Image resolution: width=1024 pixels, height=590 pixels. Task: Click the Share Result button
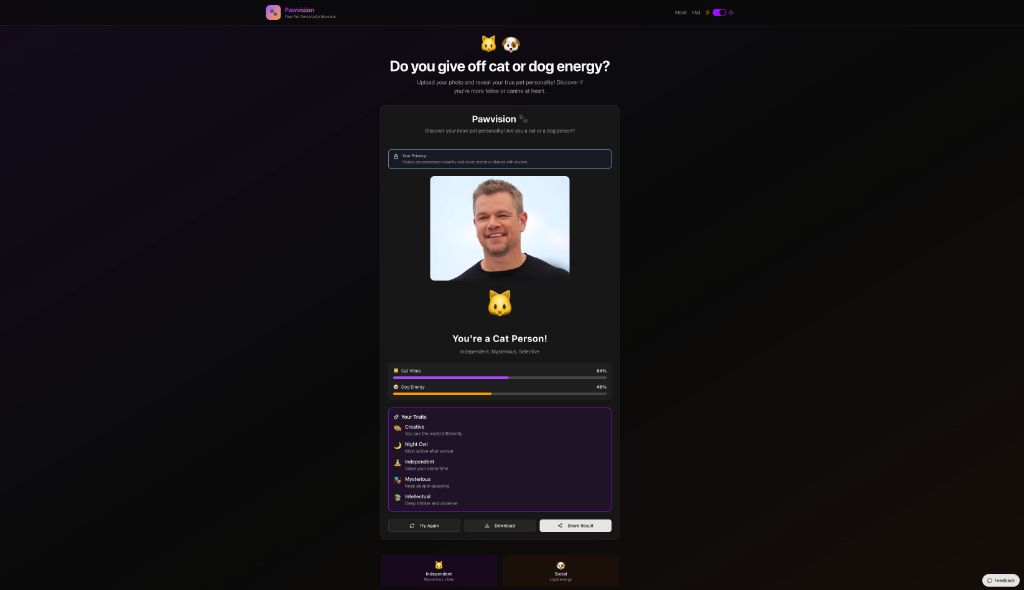point(575,525)
